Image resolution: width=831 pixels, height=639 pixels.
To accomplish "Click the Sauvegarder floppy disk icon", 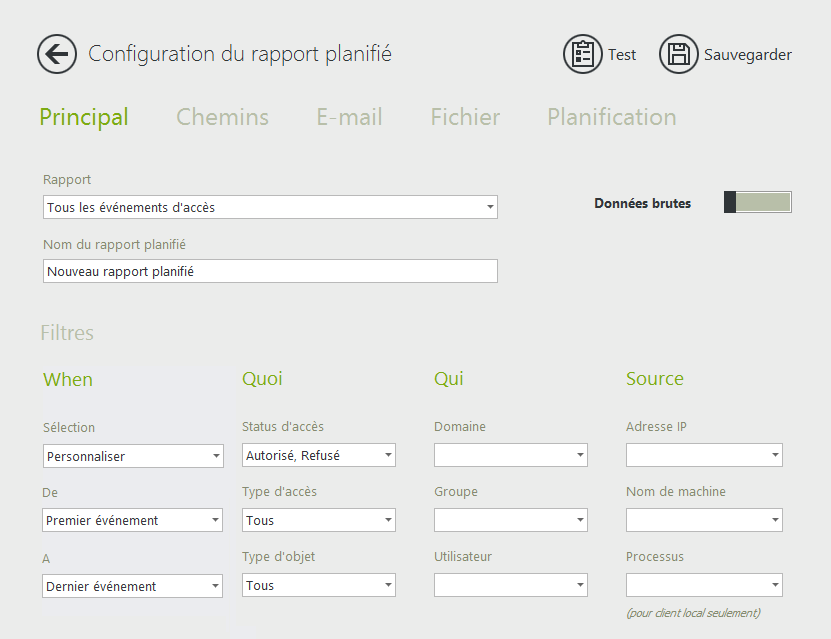I will (678, 54).
